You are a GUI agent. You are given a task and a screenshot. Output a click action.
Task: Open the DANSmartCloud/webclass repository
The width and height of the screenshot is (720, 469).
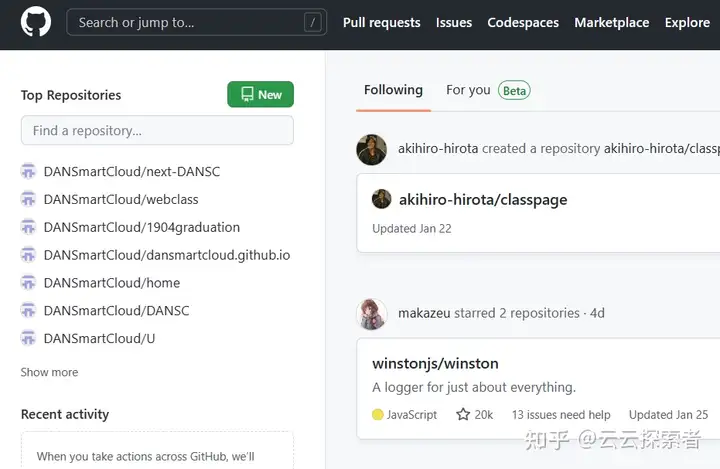click(x=121, y=200)
